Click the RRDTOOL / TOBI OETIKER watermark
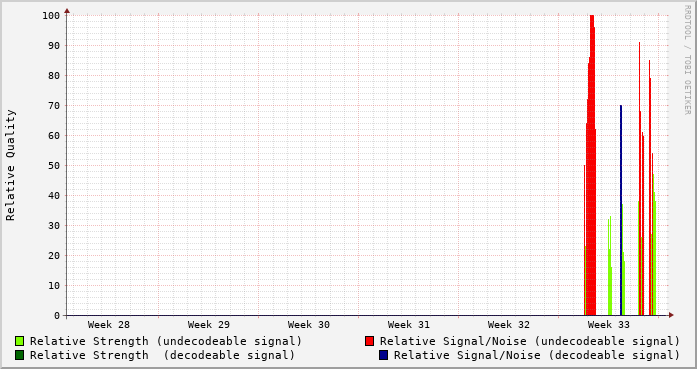Viewport: 697px width, 369px height. (688, 60)
